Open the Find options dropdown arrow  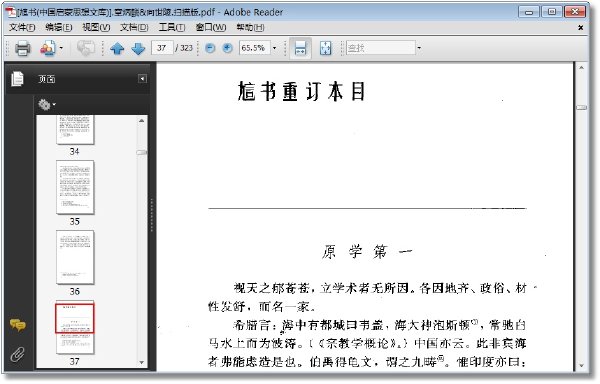tap(419, 48)
